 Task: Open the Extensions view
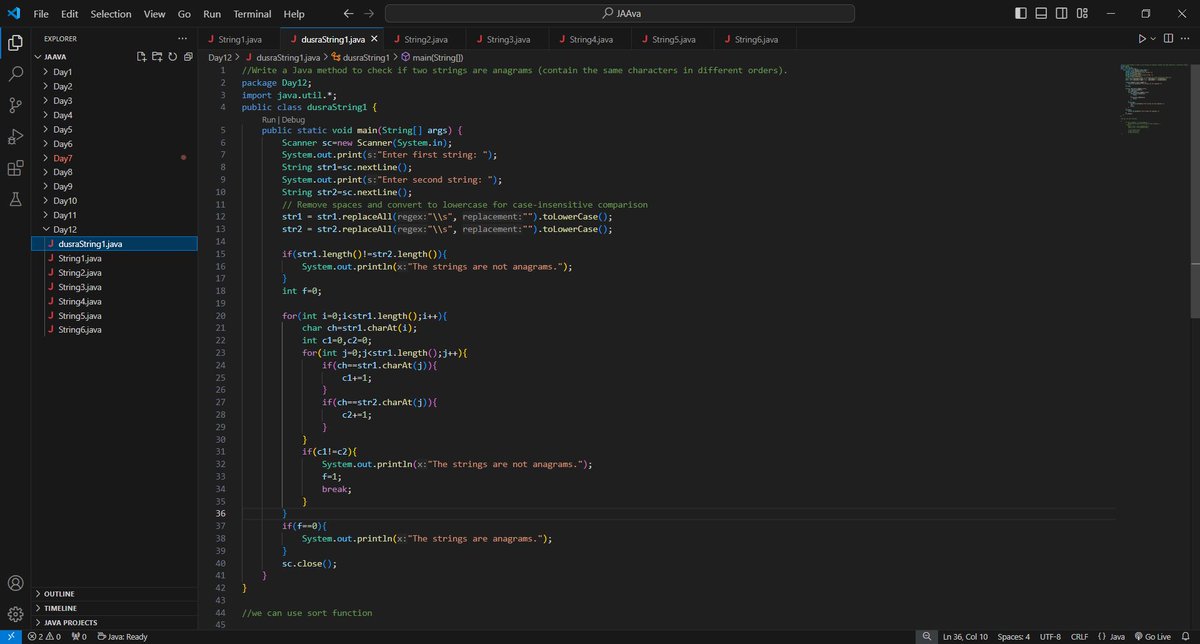point(16,167)
